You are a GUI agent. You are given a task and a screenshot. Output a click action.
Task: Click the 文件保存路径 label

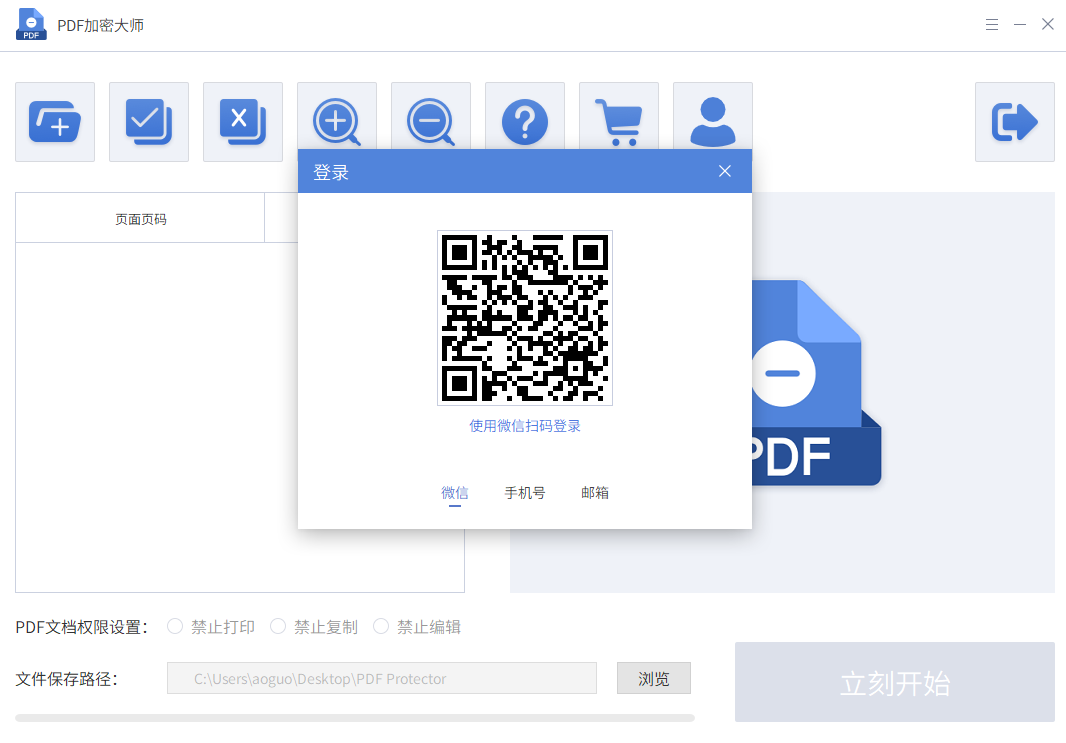pos(67,679)
